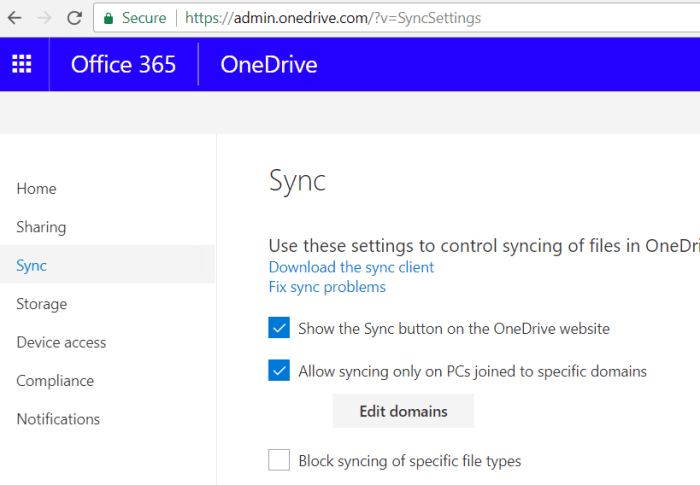The height and width of the screenshot is (485, 700).
Task: Go to Sharing settings in the sidebar
Action: coord(41,227)
